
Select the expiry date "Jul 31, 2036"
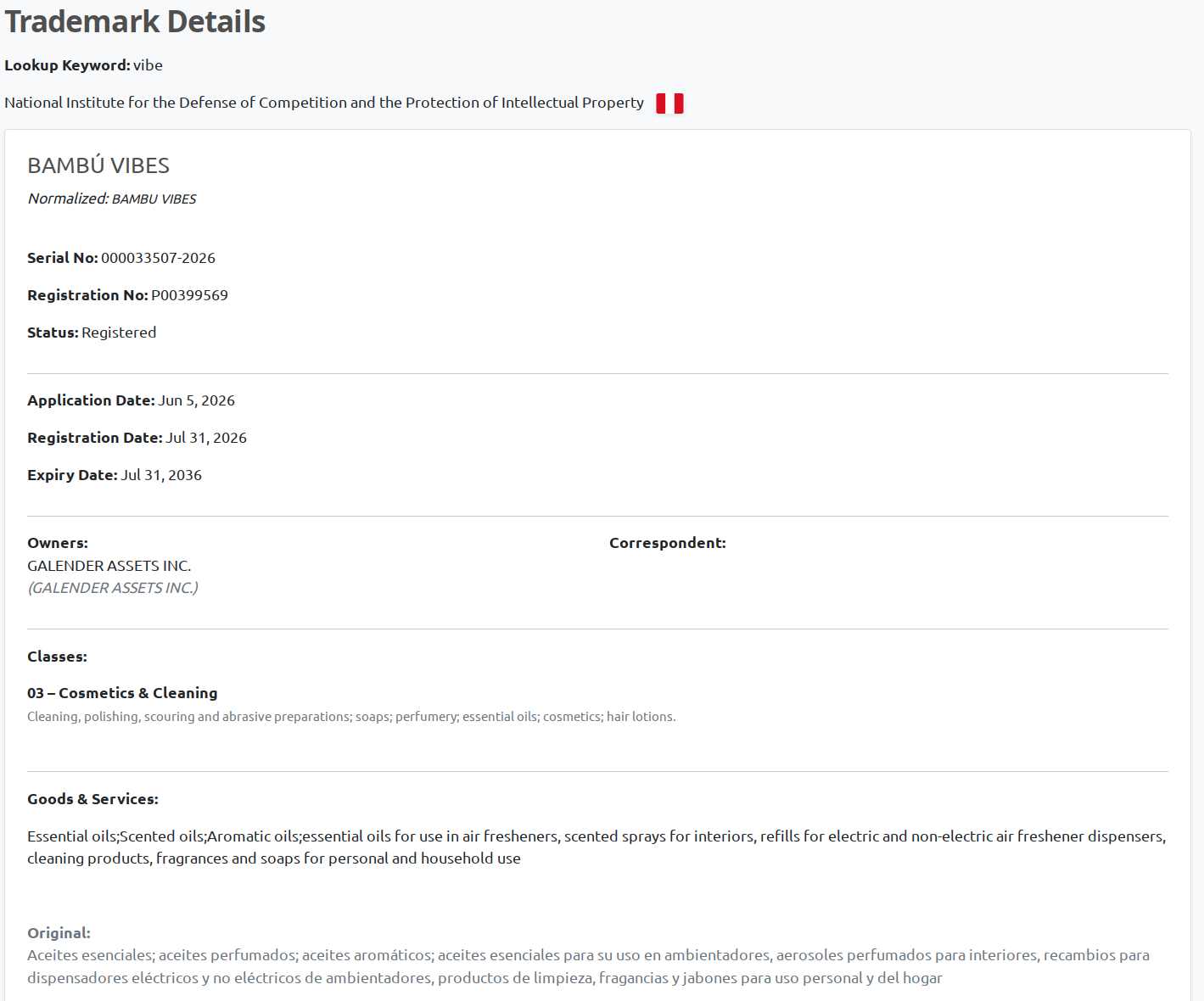[161, 475]
